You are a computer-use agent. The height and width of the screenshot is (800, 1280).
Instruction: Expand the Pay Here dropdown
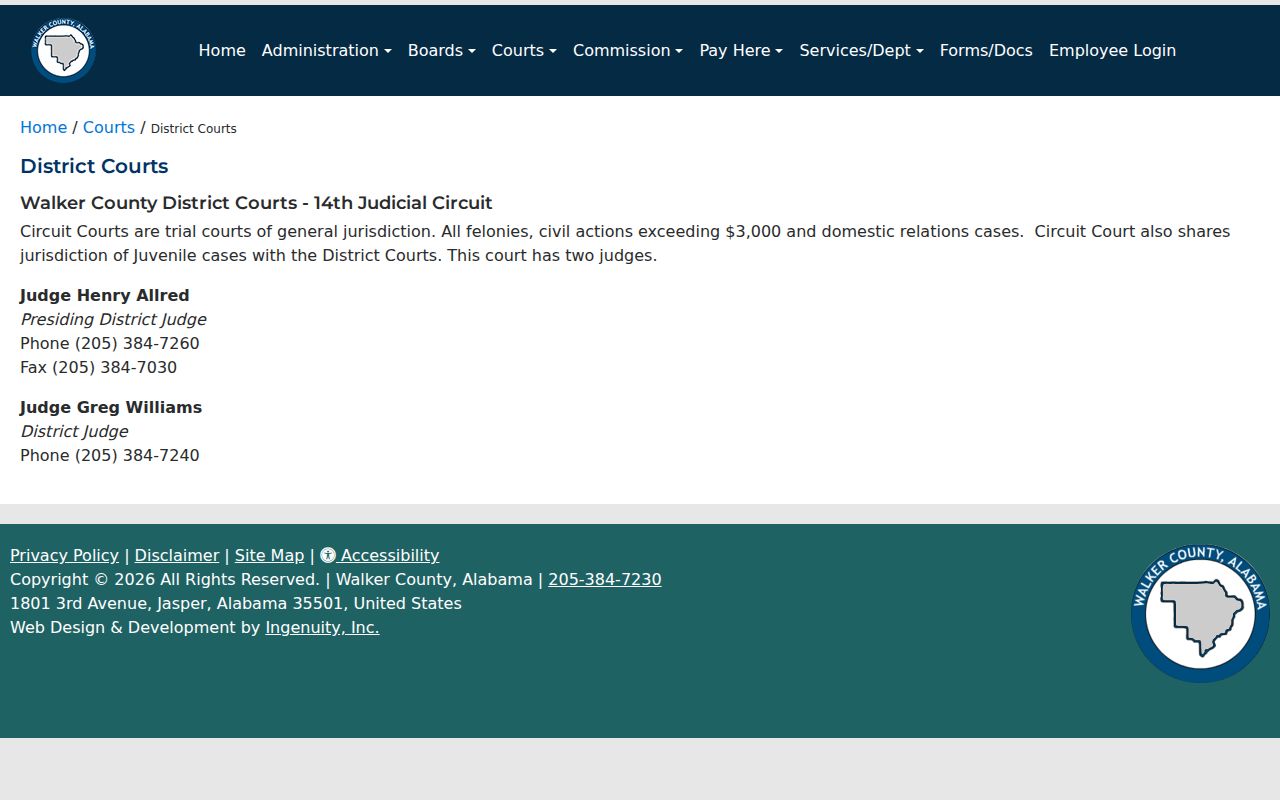[741, 50]
